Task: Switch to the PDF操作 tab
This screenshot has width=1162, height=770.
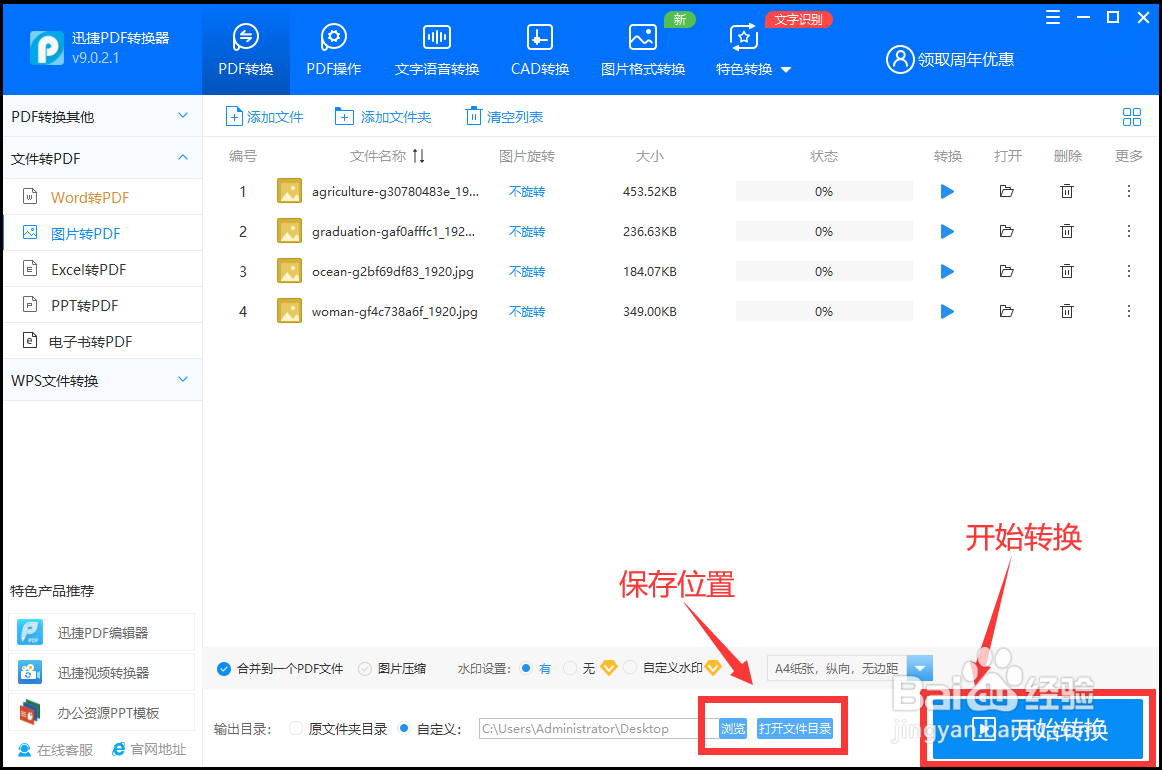Action: (333, 48)
